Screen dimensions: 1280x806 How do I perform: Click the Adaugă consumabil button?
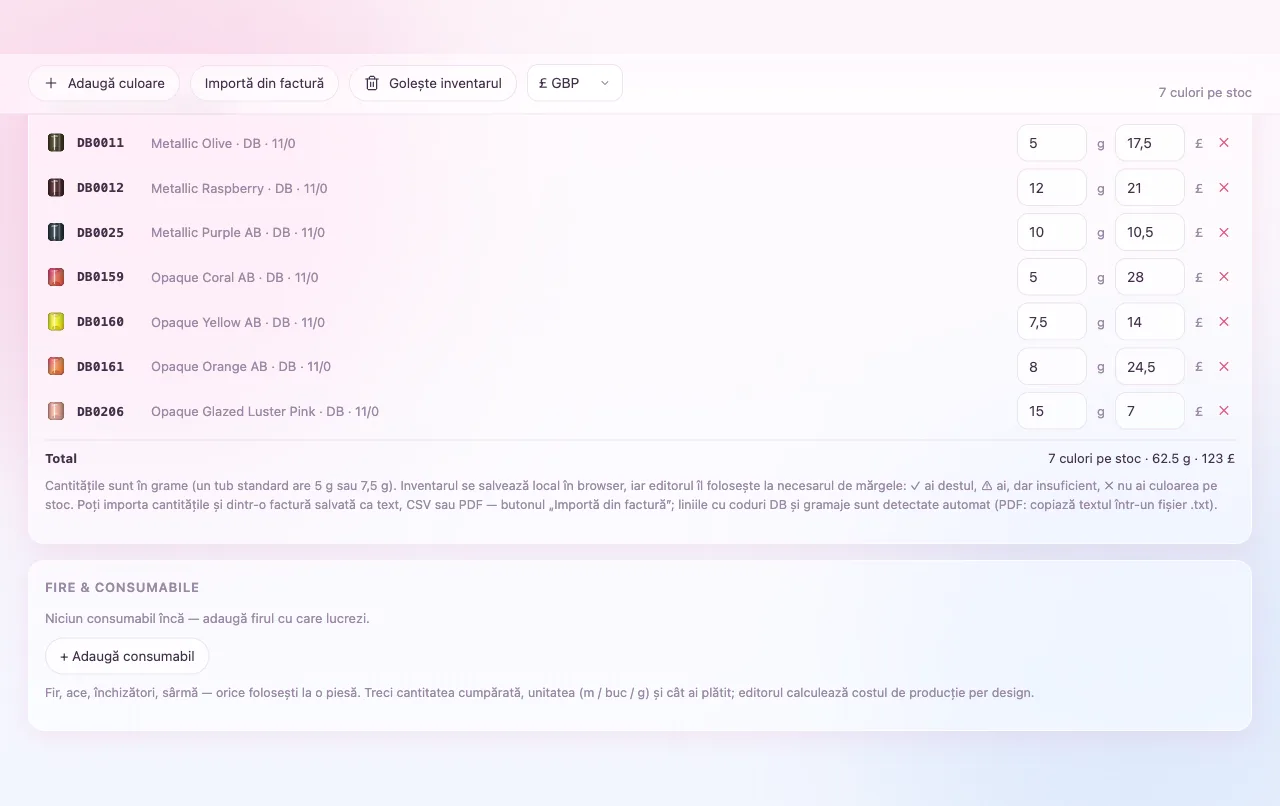click(127, 656)
